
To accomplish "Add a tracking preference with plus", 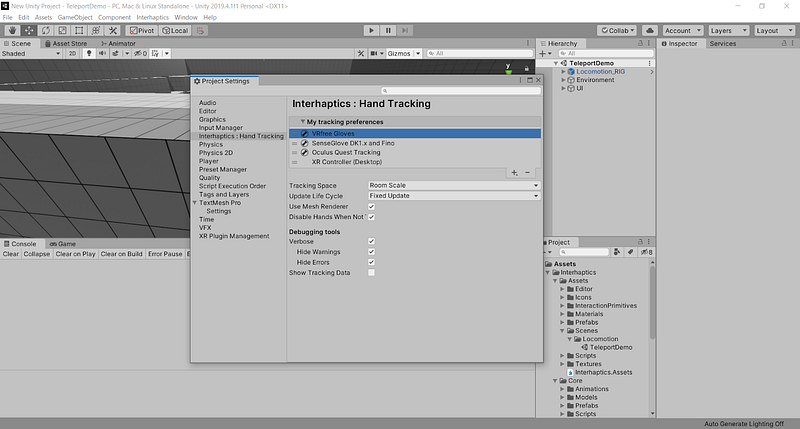I will click(514, 173).
